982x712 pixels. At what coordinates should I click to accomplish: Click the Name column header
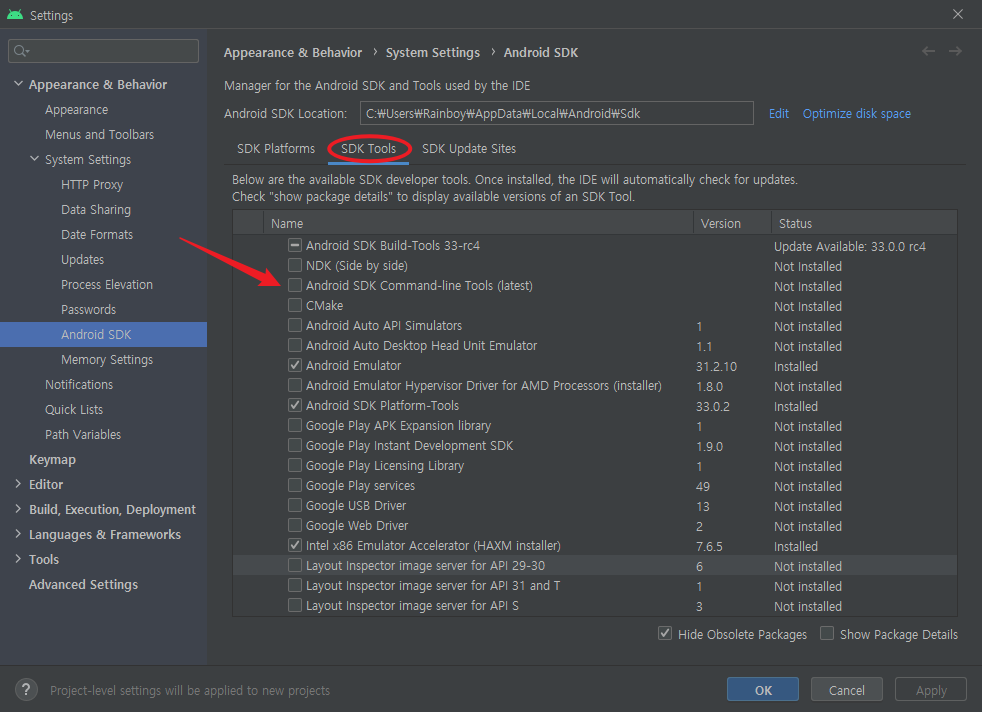(x=478, y=223)
